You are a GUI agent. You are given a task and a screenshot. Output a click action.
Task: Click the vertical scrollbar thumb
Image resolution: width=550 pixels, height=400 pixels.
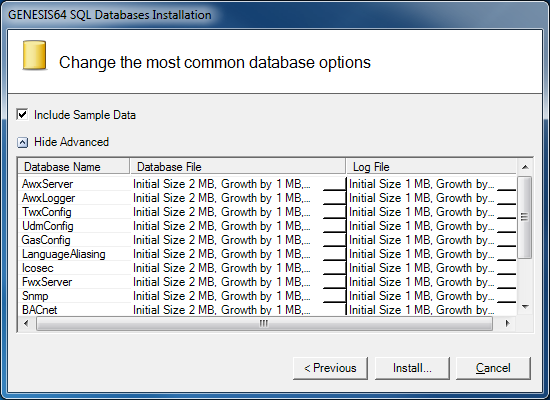(525, 217)
